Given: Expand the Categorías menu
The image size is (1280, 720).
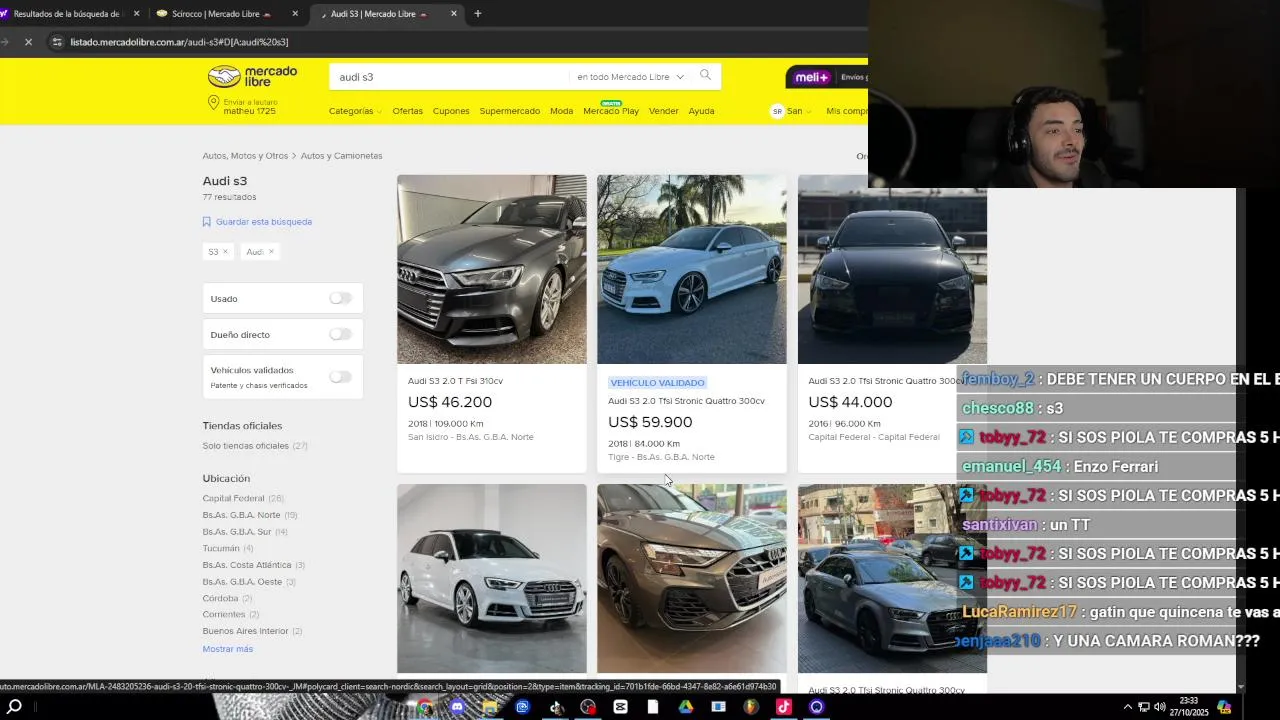Looking at the screenshot, I should click(x=355, y=111).
